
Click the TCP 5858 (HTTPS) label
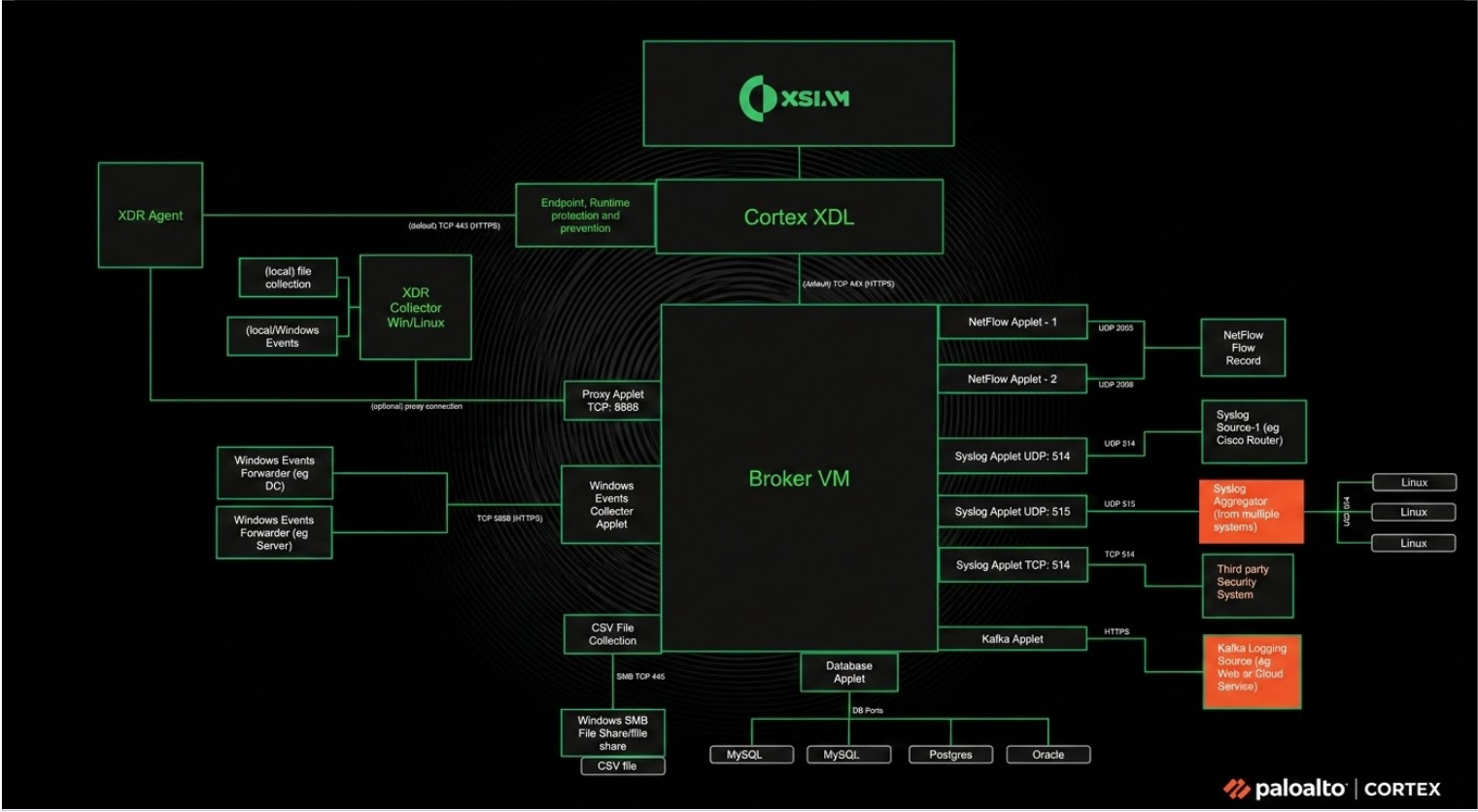(x=509, y=519)
